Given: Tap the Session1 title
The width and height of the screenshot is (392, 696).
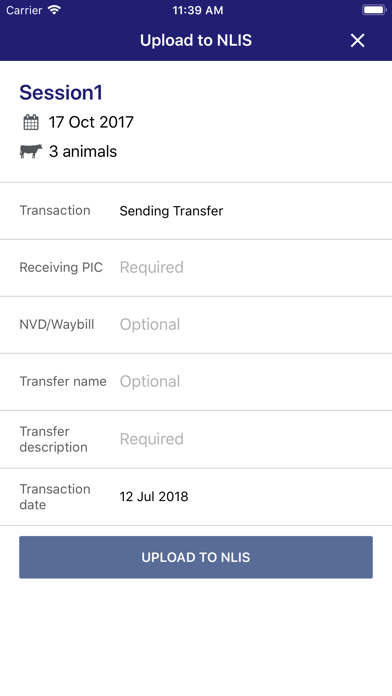Looking at the screenshot, I should pyautogui.click(x=61, y=93).
